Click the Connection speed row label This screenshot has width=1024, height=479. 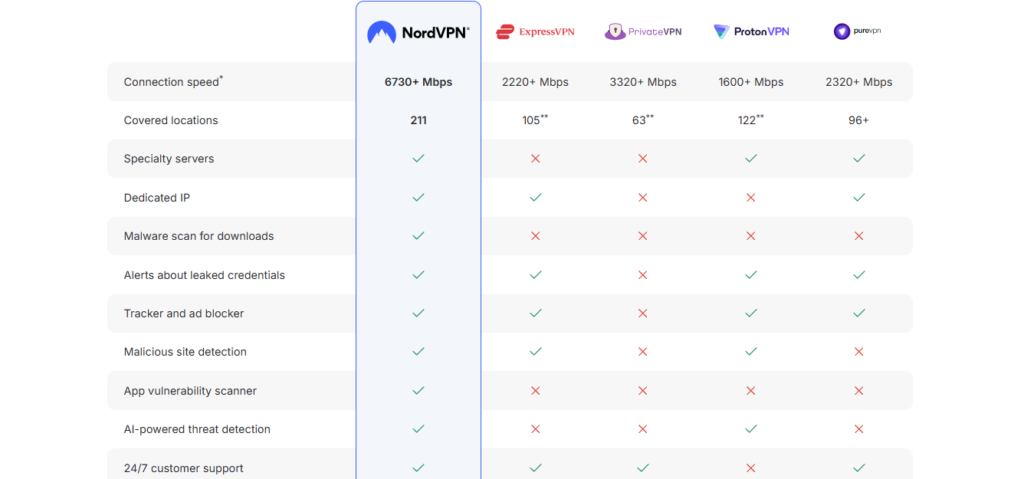pos(172,82)
